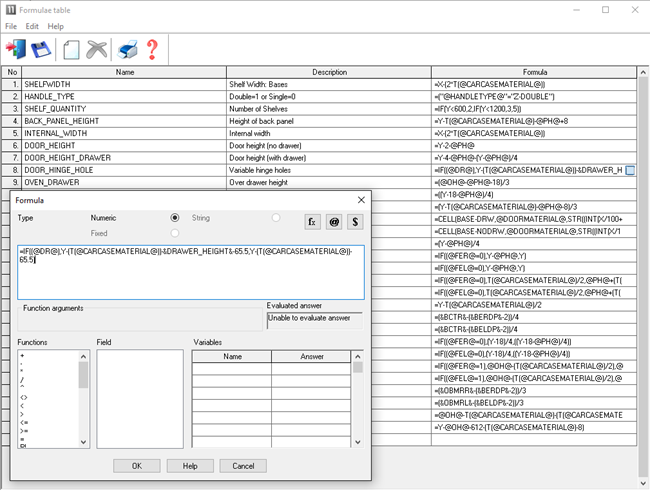Select the String type radio button
The height and width of the screenshot is (490, 650).
[276, 217]
